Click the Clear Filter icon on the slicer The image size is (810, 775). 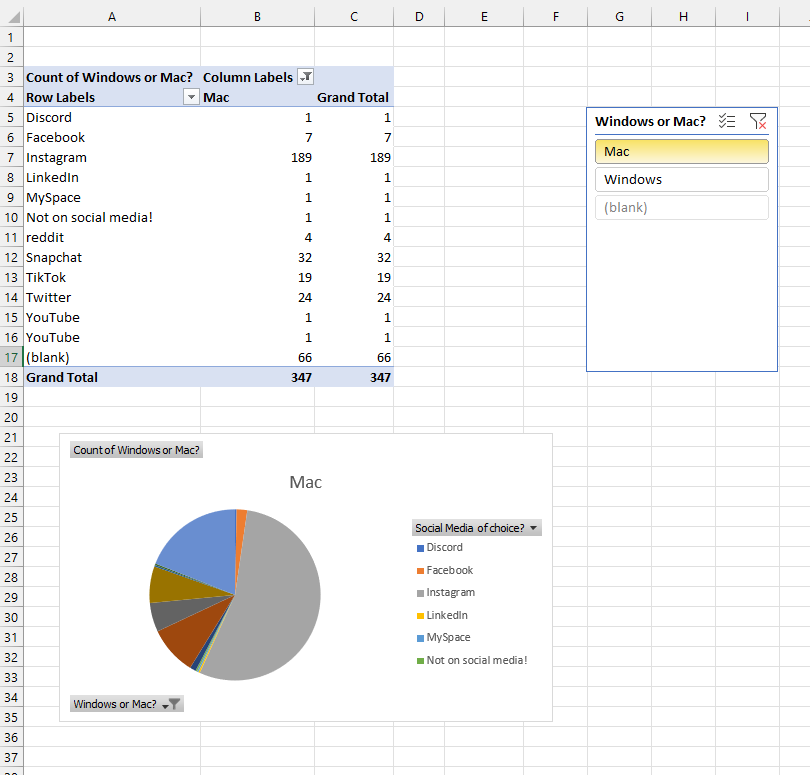[758, 120]
